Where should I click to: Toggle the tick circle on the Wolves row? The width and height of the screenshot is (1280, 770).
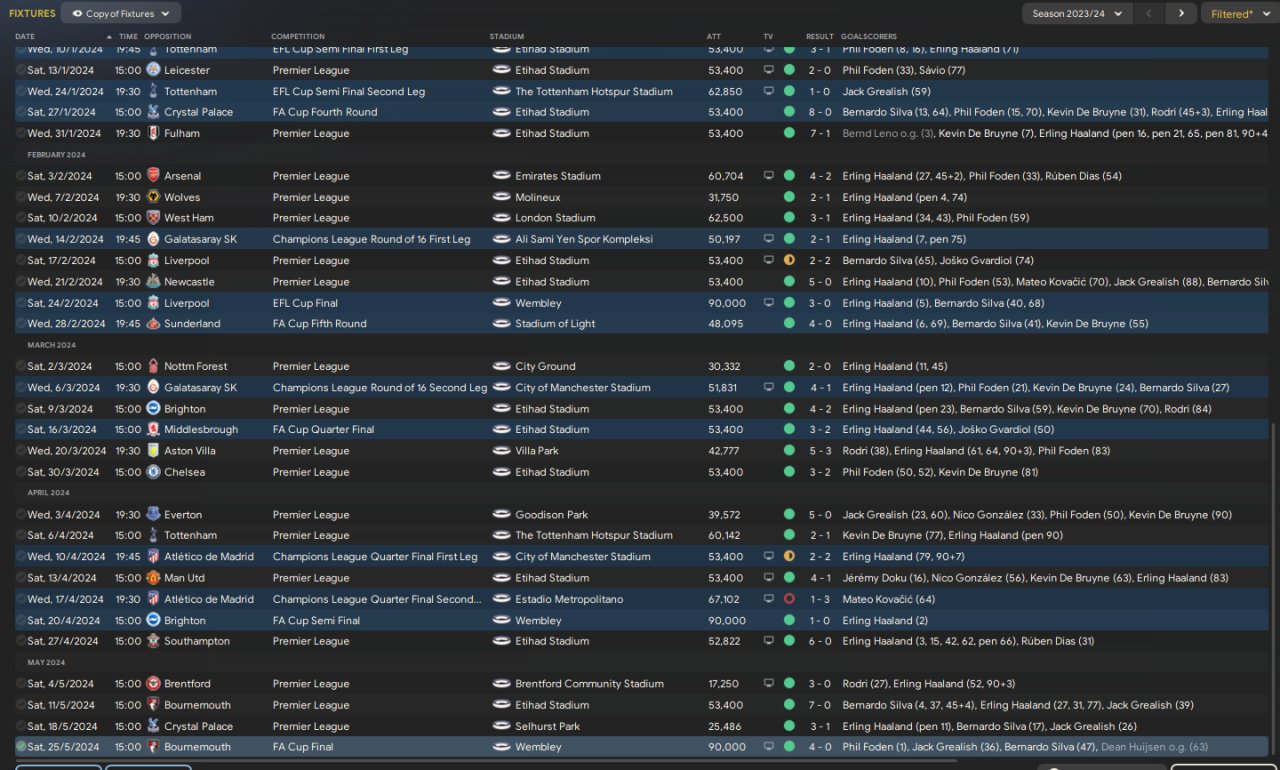click(21, 197)
